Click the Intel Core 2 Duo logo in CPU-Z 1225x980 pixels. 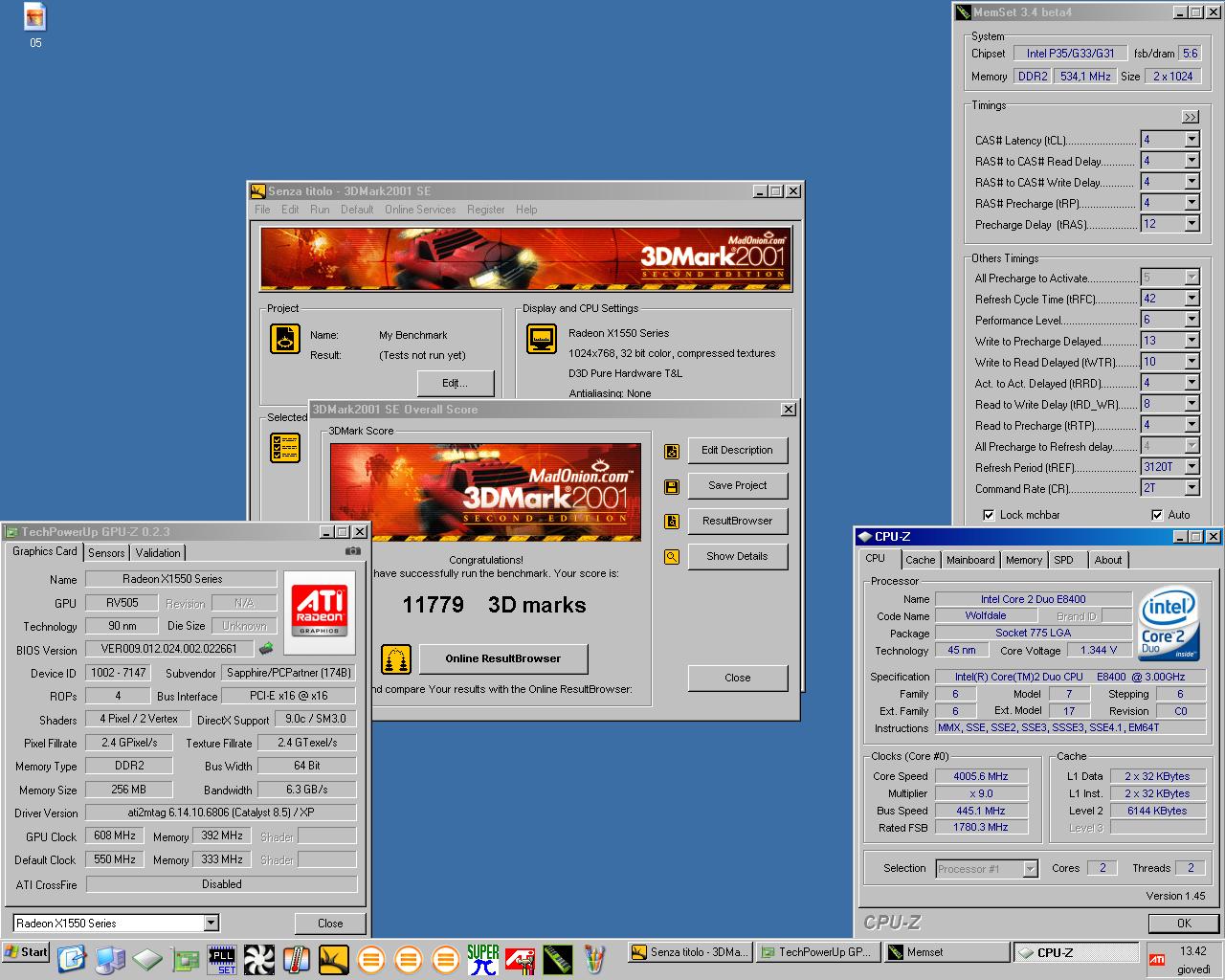pos(1169,624)
